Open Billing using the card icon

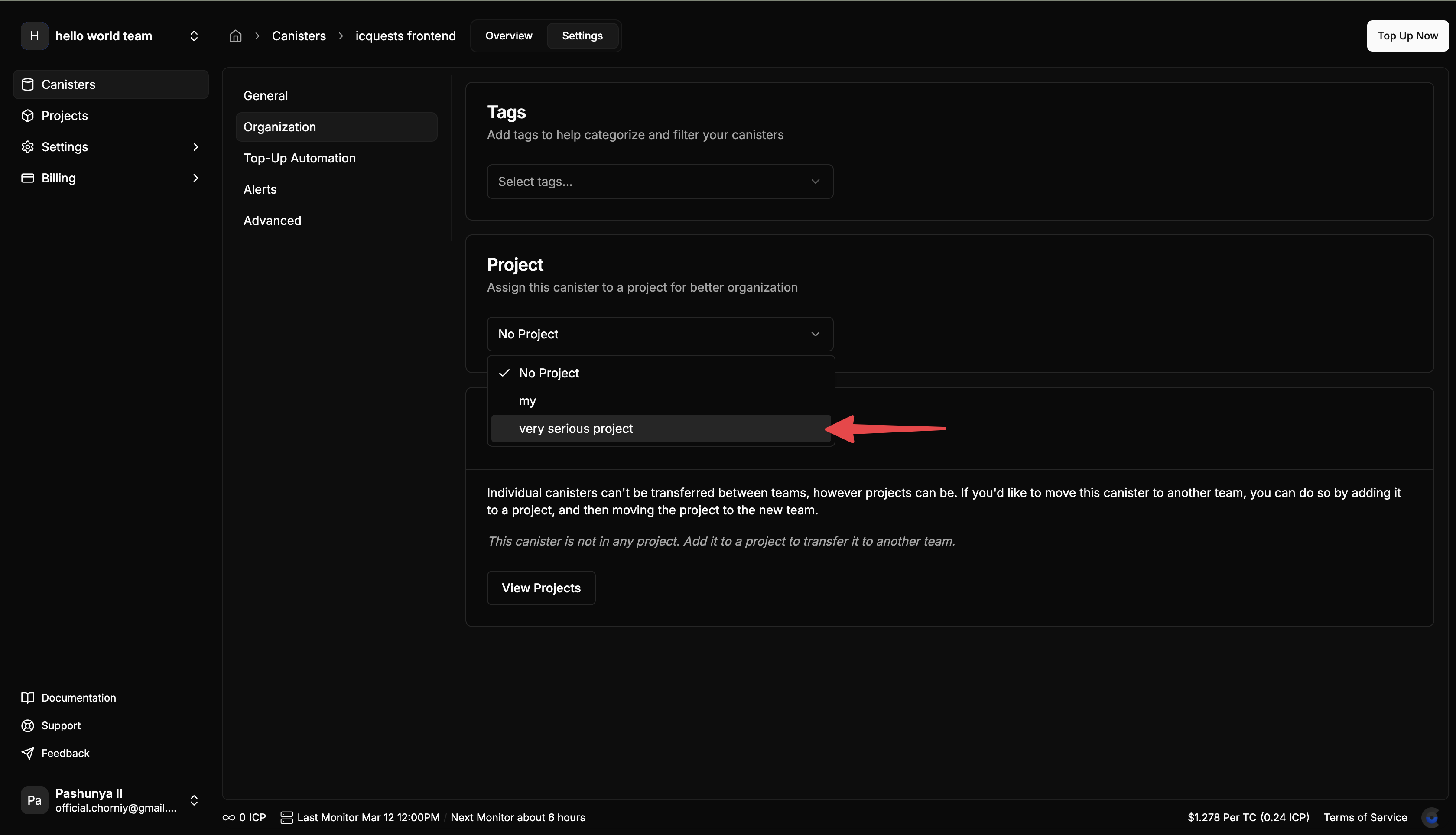28,178
